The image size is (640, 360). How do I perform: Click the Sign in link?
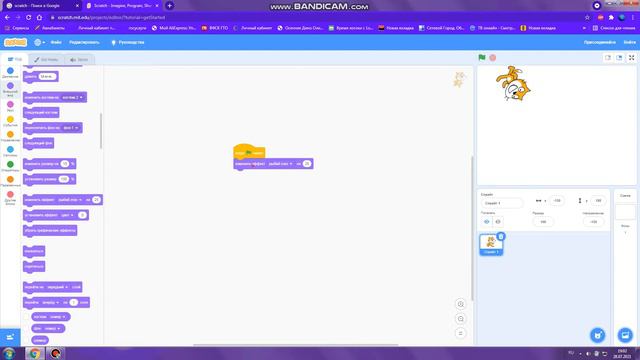[629, 42]
